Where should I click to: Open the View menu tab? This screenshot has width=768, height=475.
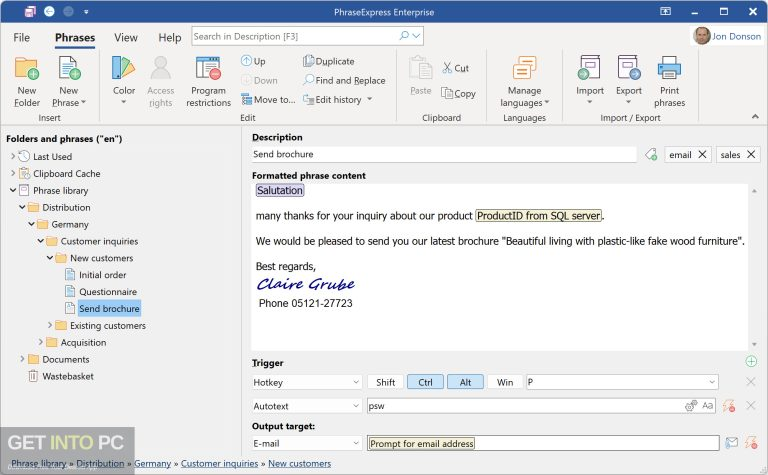click(x=126, y=37)
